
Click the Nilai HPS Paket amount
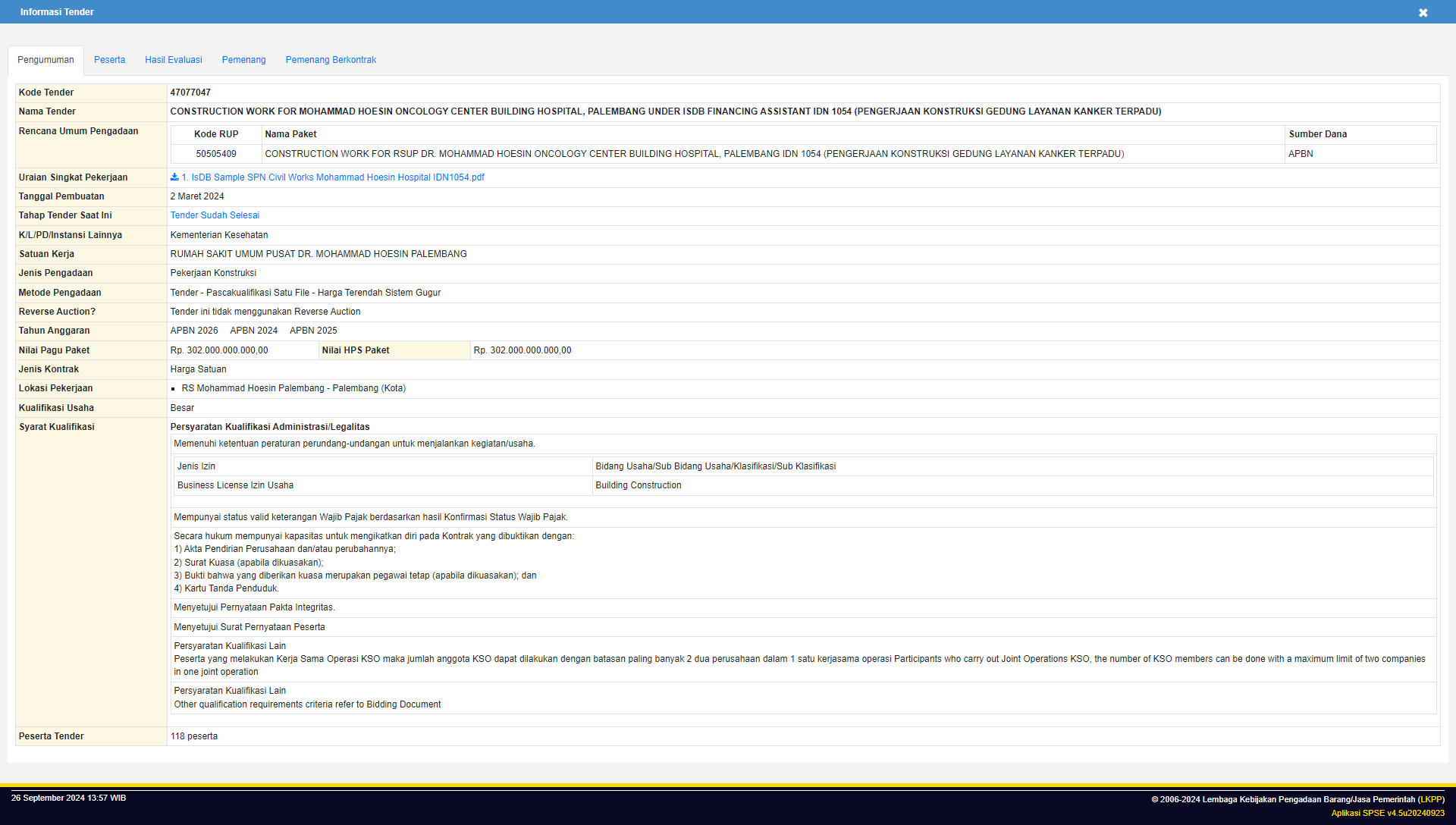522,350
